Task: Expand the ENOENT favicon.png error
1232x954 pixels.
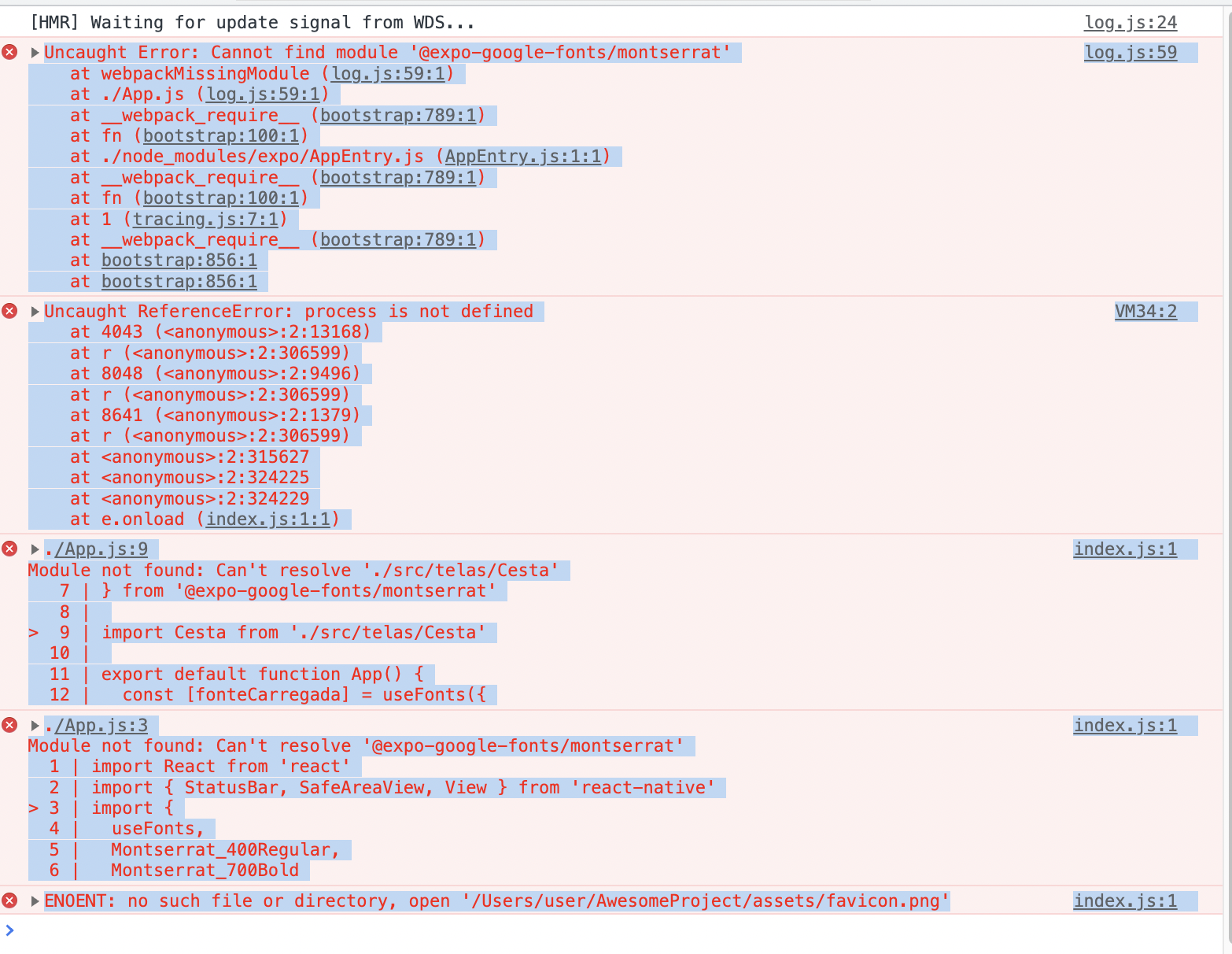Action: [x=35, y=901]
